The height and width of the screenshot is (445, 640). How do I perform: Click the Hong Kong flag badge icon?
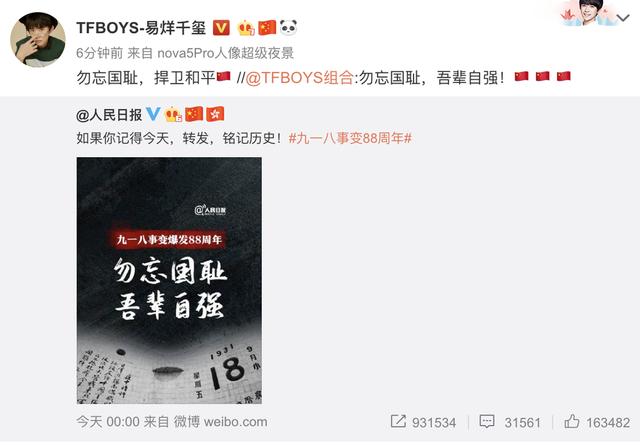tap(215, 114)
